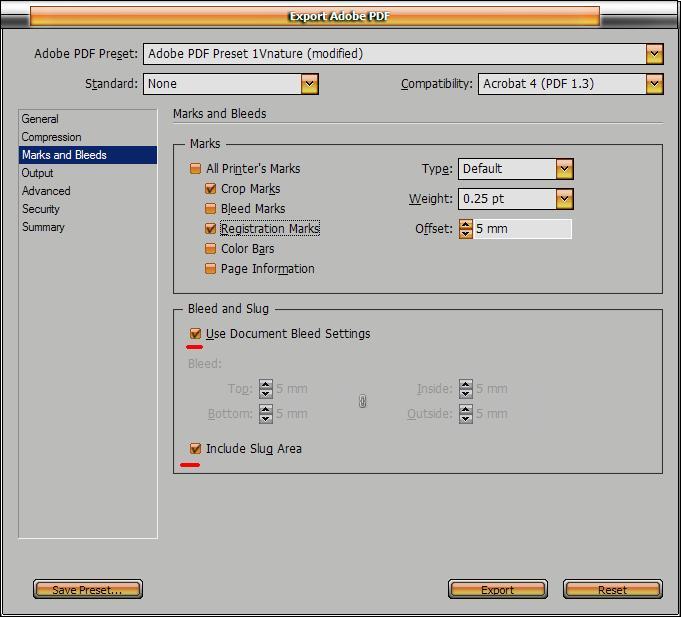This screenshot has width=681, height=617.
Task: Toggle Include Slug Area checkbox
Action: pos(195,449)
